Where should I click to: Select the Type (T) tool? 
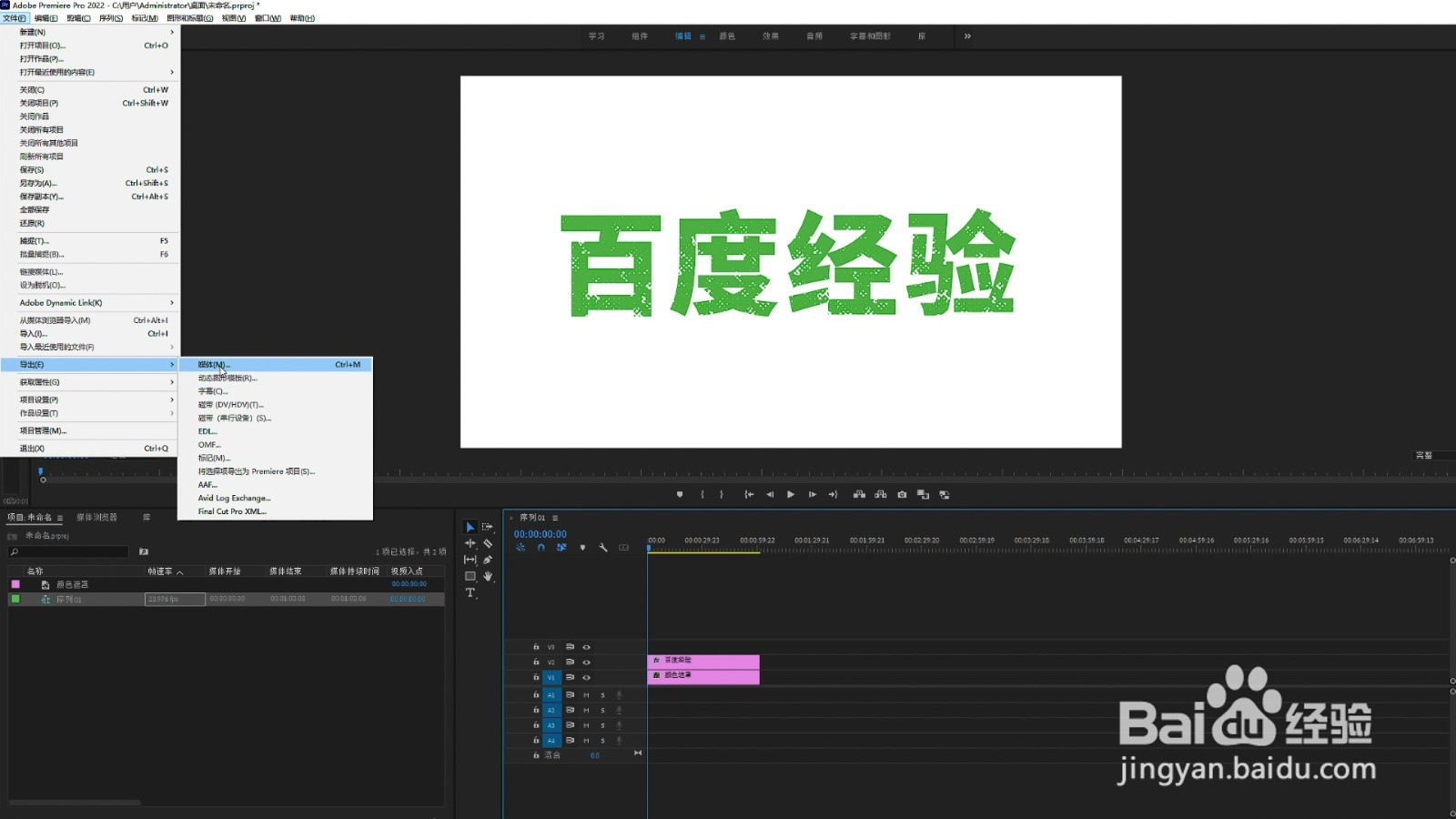pyautogui.click(x=470, y=592)
